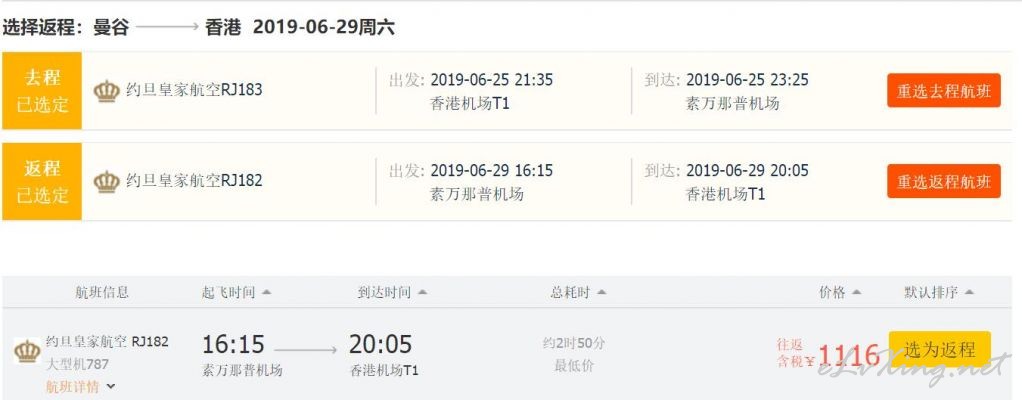Viewport: 1022px width, 400px height.
Task: Click the crown logo beside flight RJ182 result
Action: point(27,351)
